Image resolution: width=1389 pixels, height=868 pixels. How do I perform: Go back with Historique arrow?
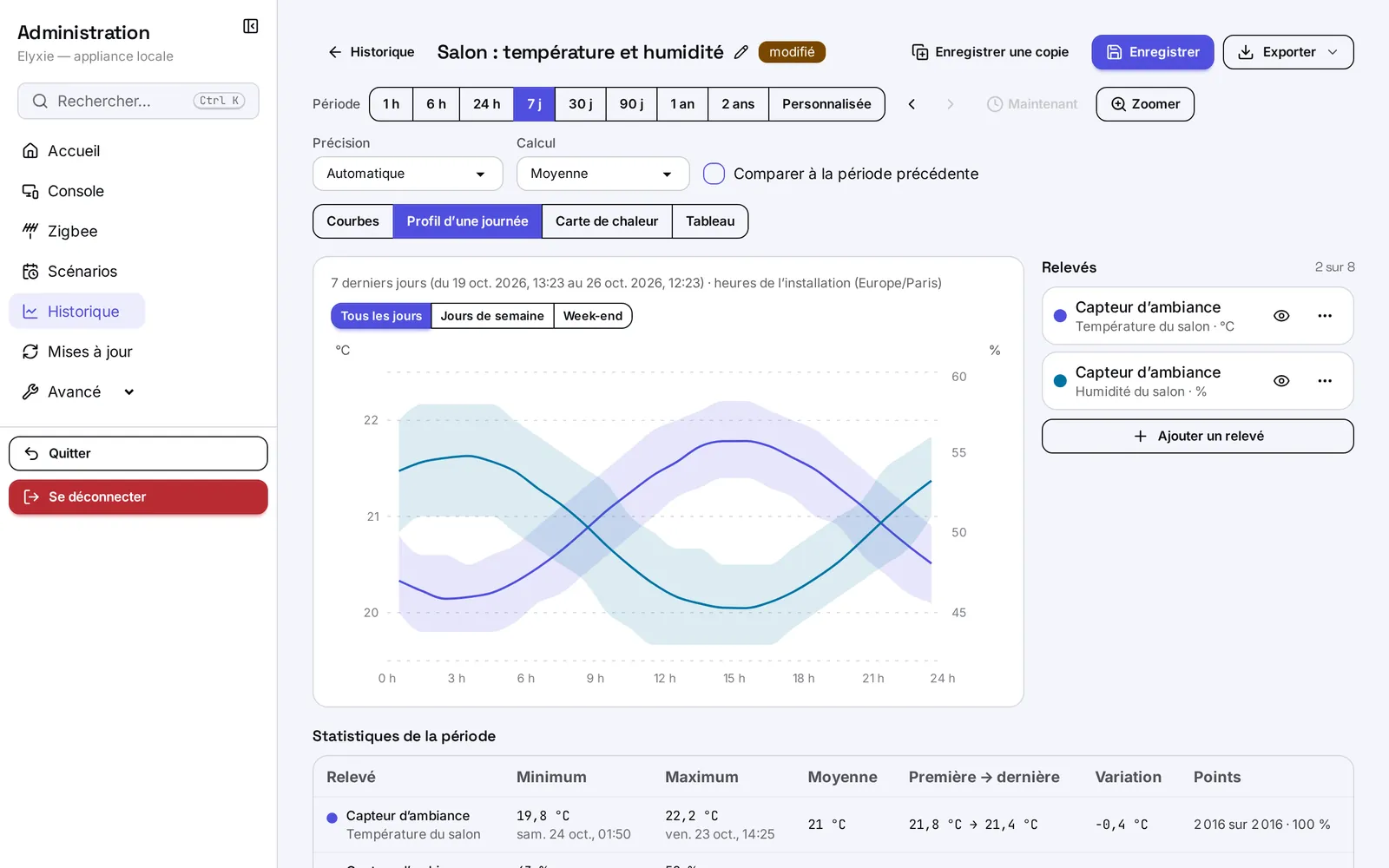[371, 52]
